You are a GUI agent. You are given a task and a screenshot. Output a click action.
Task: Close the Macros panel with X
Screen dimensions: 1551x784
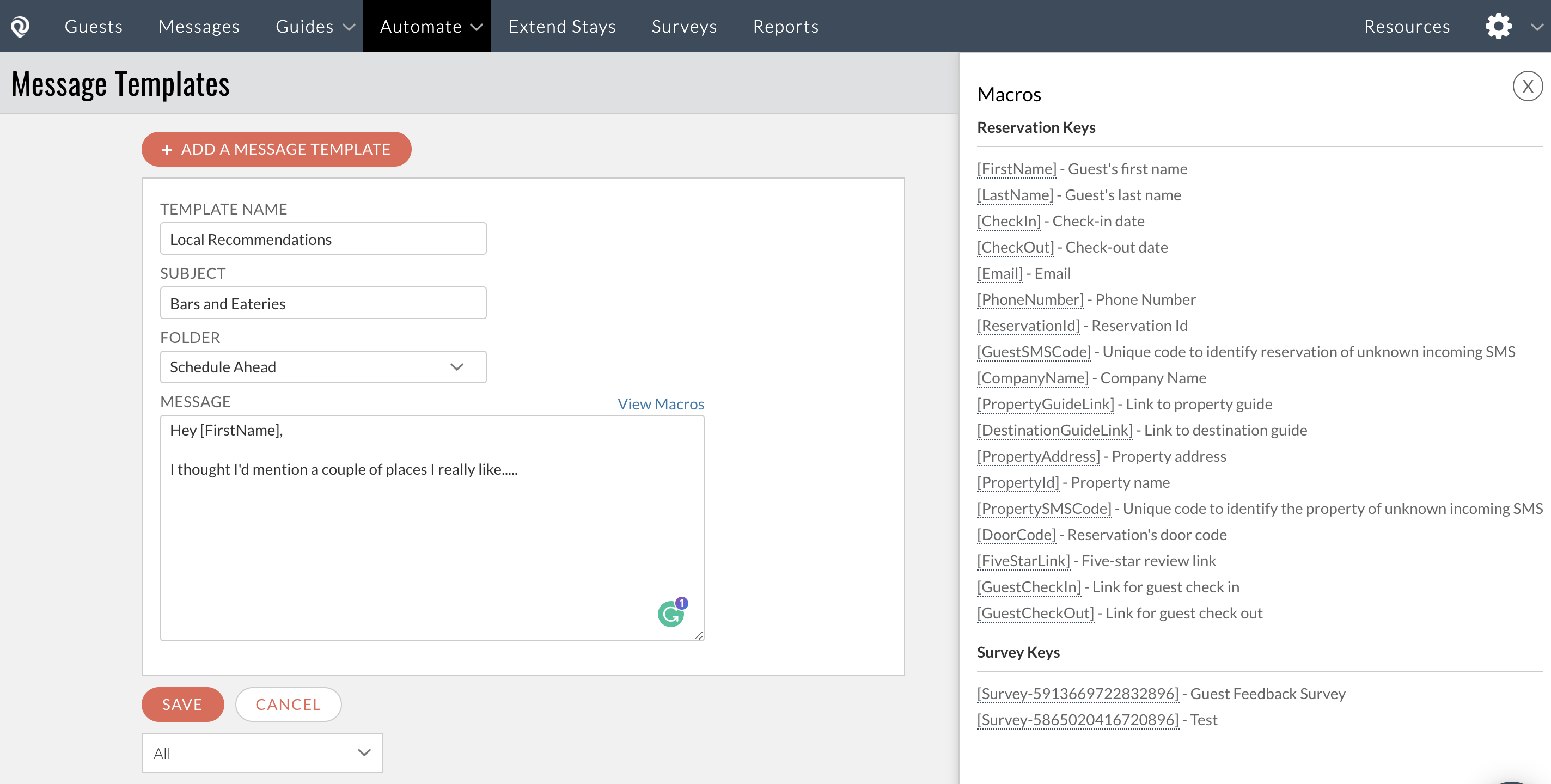pyautogui.click(x=1528, y=87)
